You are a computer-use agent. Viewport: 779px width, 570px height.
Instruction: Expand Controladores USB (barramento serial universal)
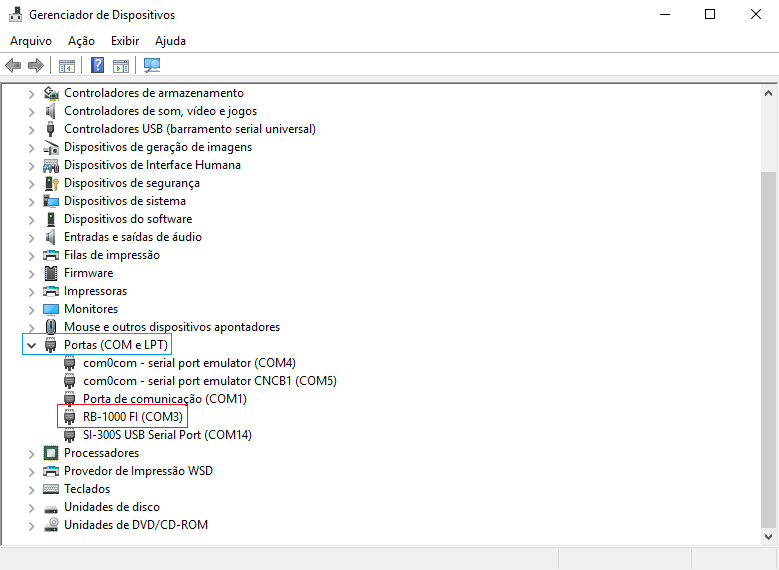click(x=32, y=129)
